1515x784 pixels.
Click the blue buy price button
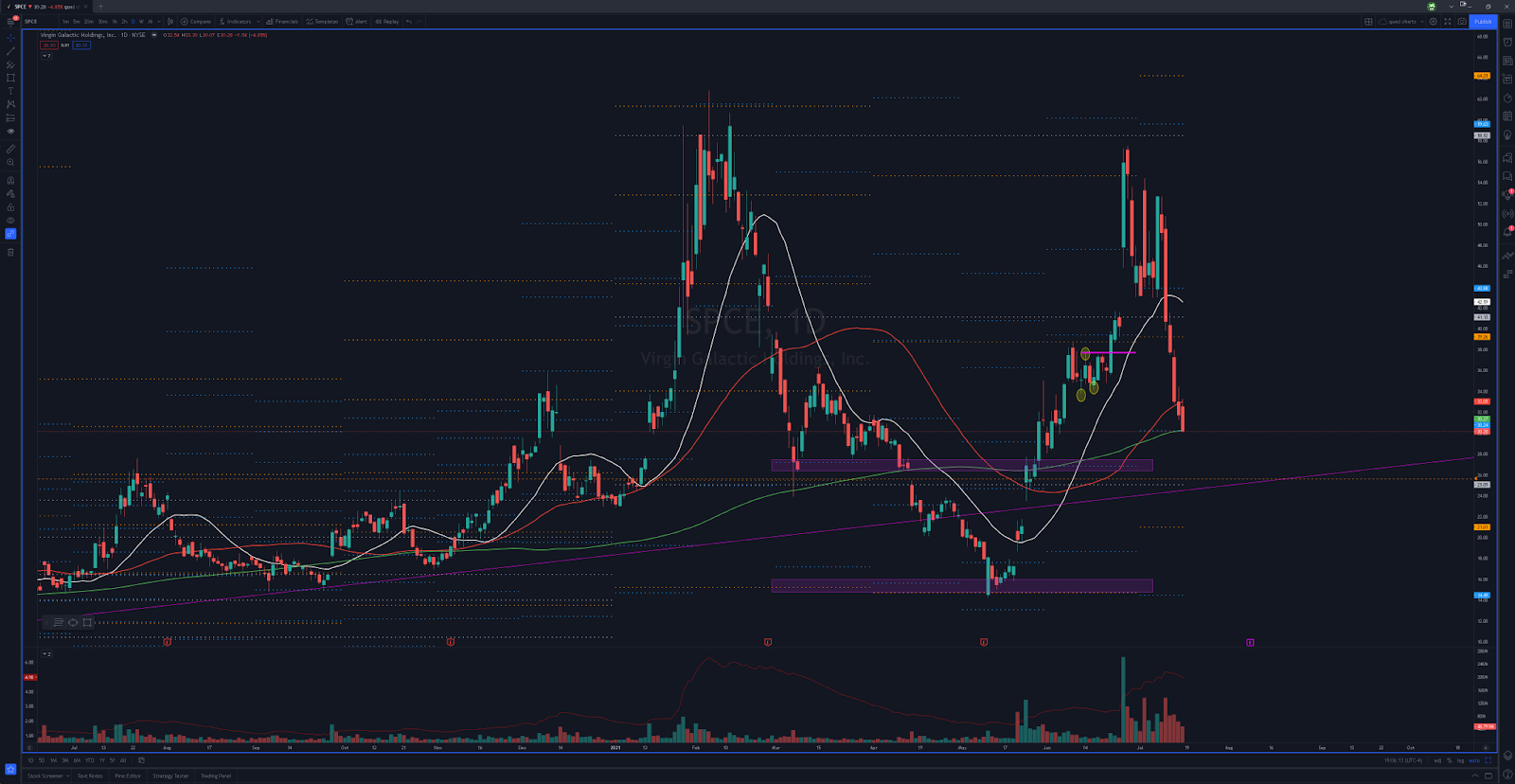click(x=81, y=45)
